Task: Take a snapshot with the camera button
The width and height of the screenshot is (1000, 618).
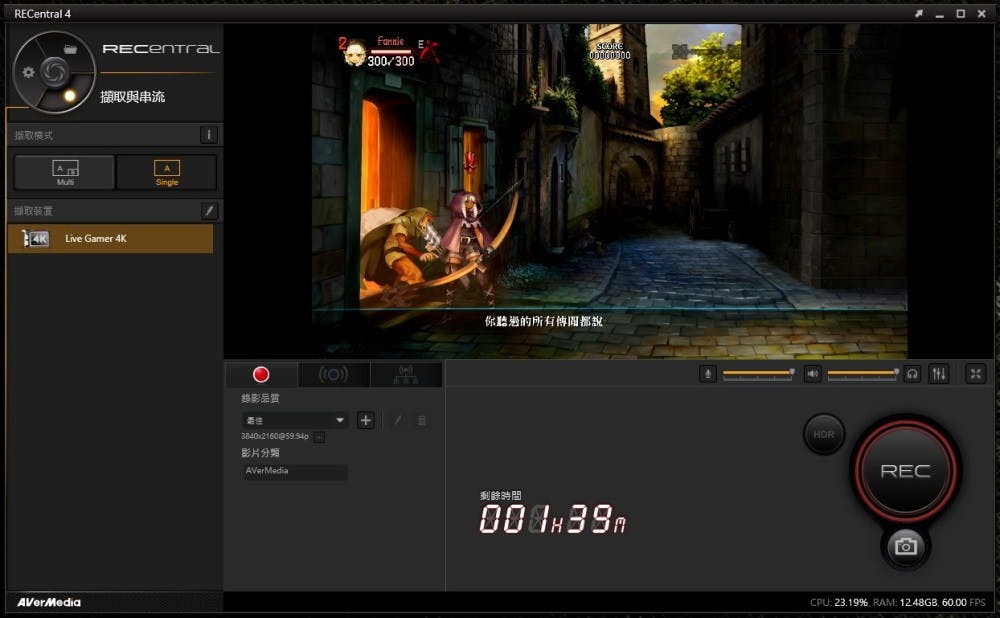Action: click(x=906, y=546)
